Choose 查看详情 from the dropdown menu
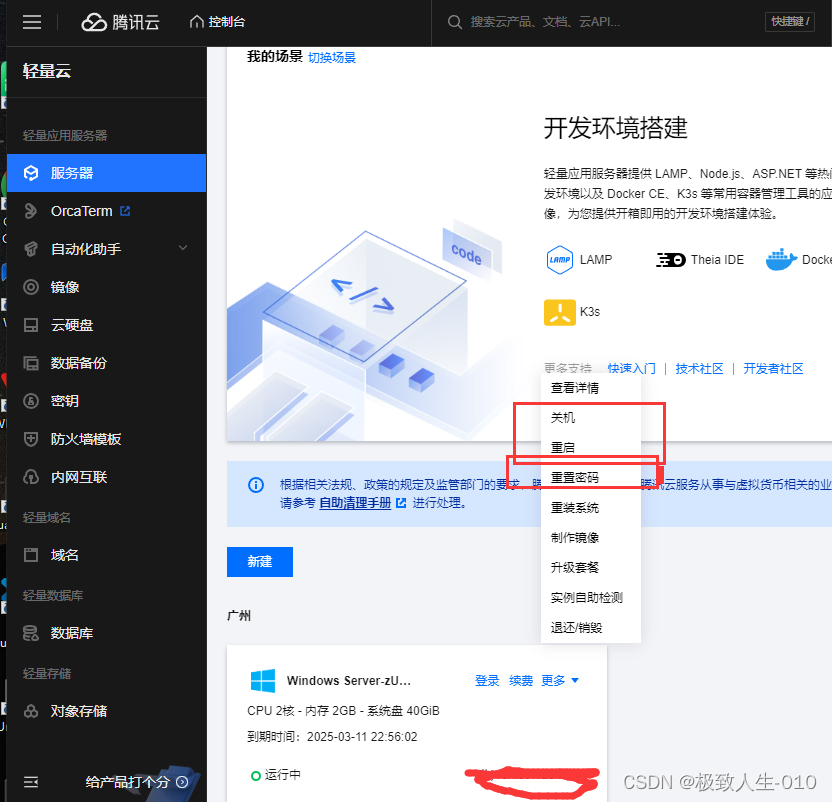This screenshot has width=832, height=802. [x=591, y=388]
